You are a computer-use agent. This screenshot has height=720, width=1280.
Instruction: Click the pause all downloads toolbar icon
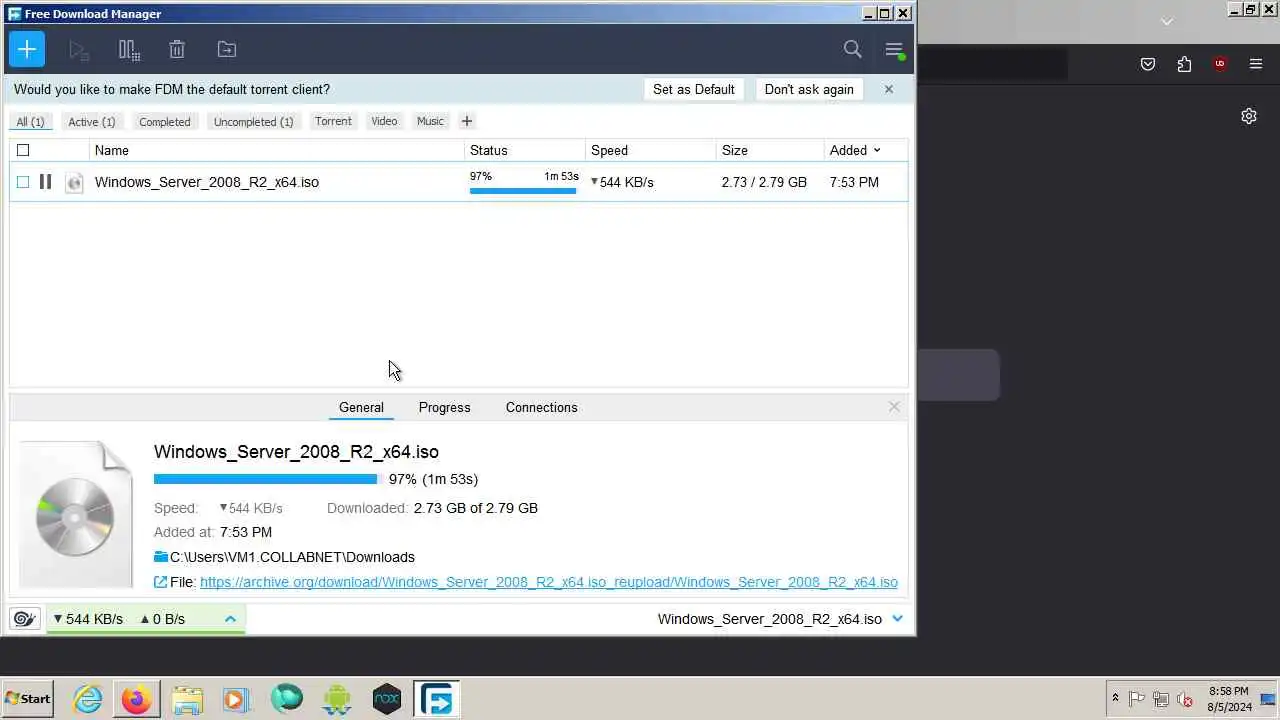(x=129, y=49)
